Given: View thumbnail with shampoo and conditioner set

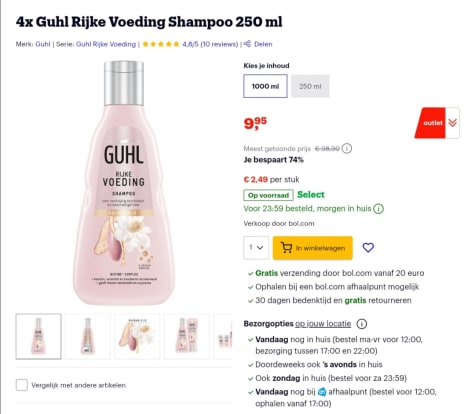Looking at the screenshot, I should tap(187, 336).
